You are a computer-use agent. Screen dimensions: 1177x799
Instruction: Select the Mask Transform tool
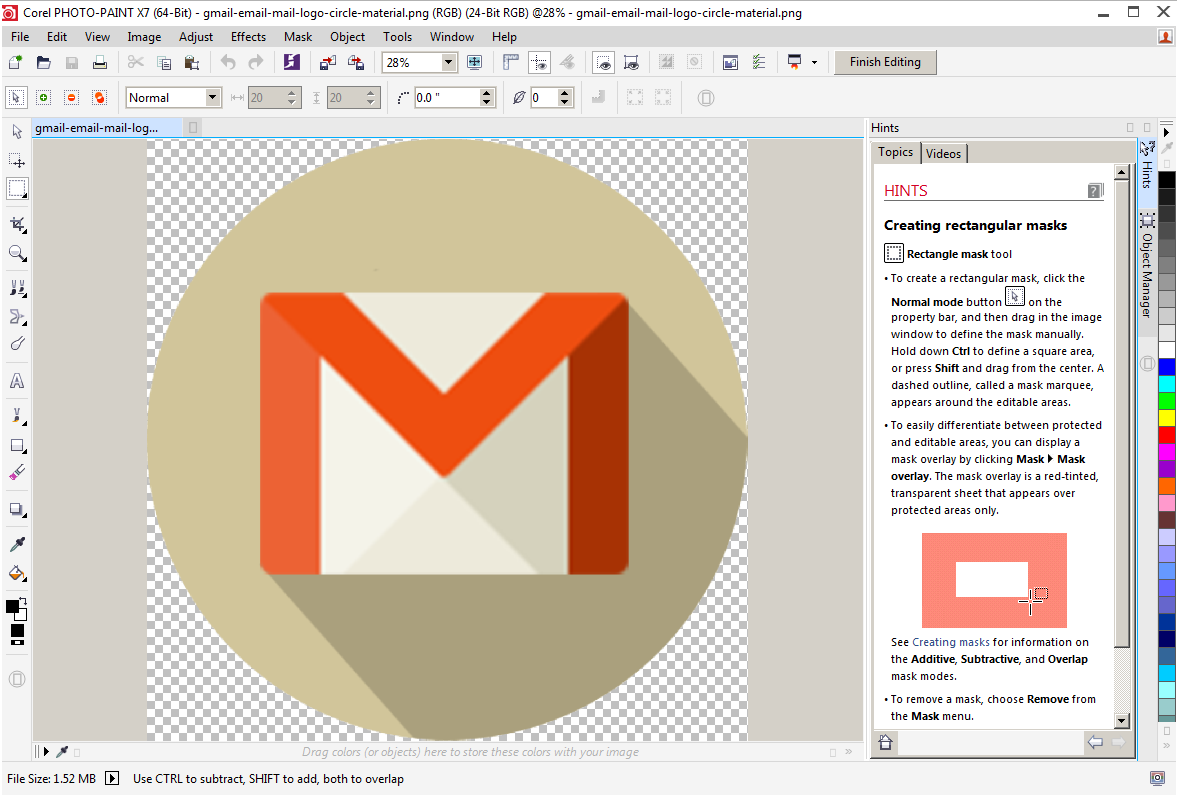tap(17, 160)
